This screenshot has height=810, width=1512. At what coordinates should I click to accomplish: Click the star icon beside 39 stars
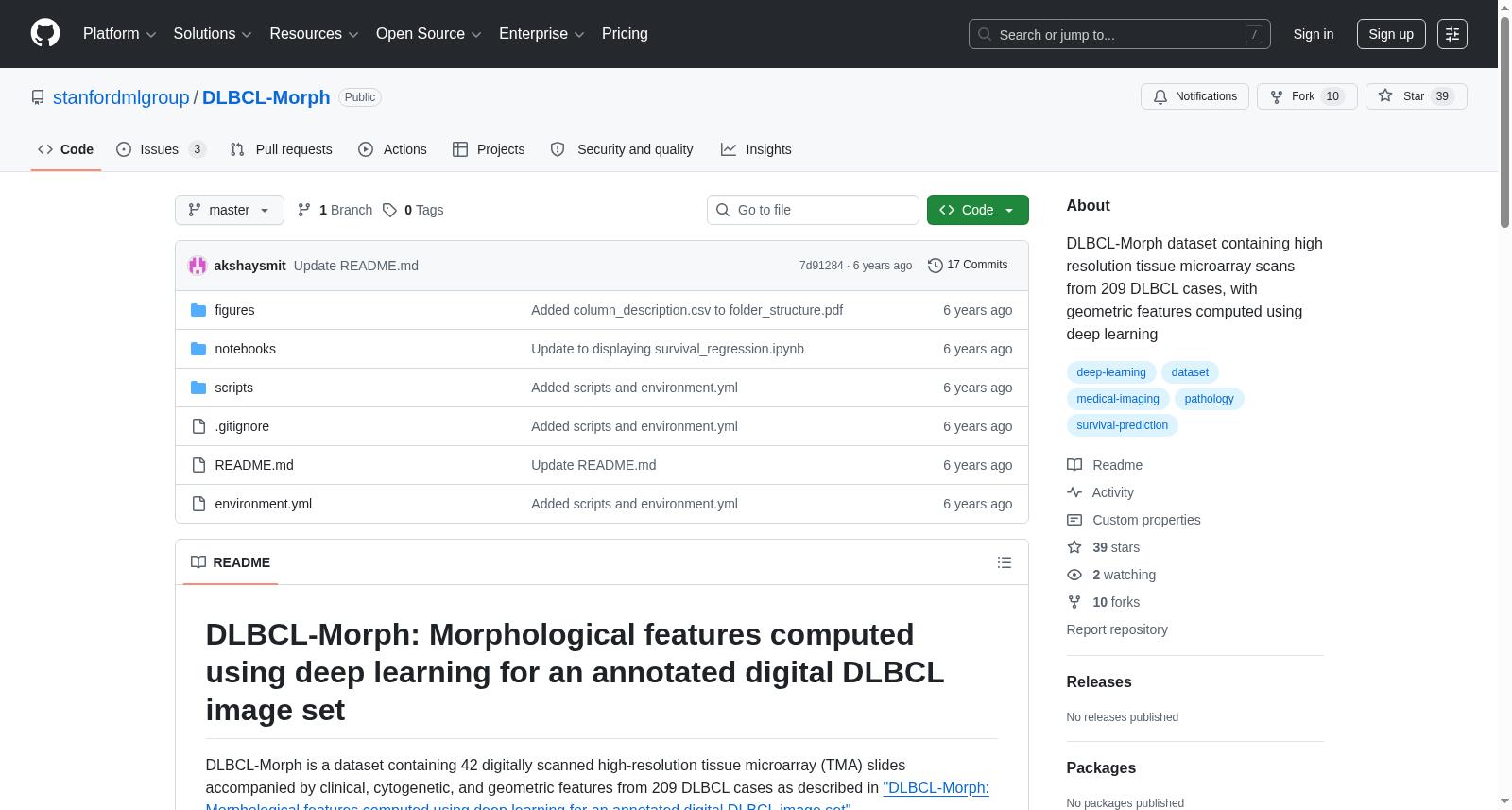(x=1074, y=547)
